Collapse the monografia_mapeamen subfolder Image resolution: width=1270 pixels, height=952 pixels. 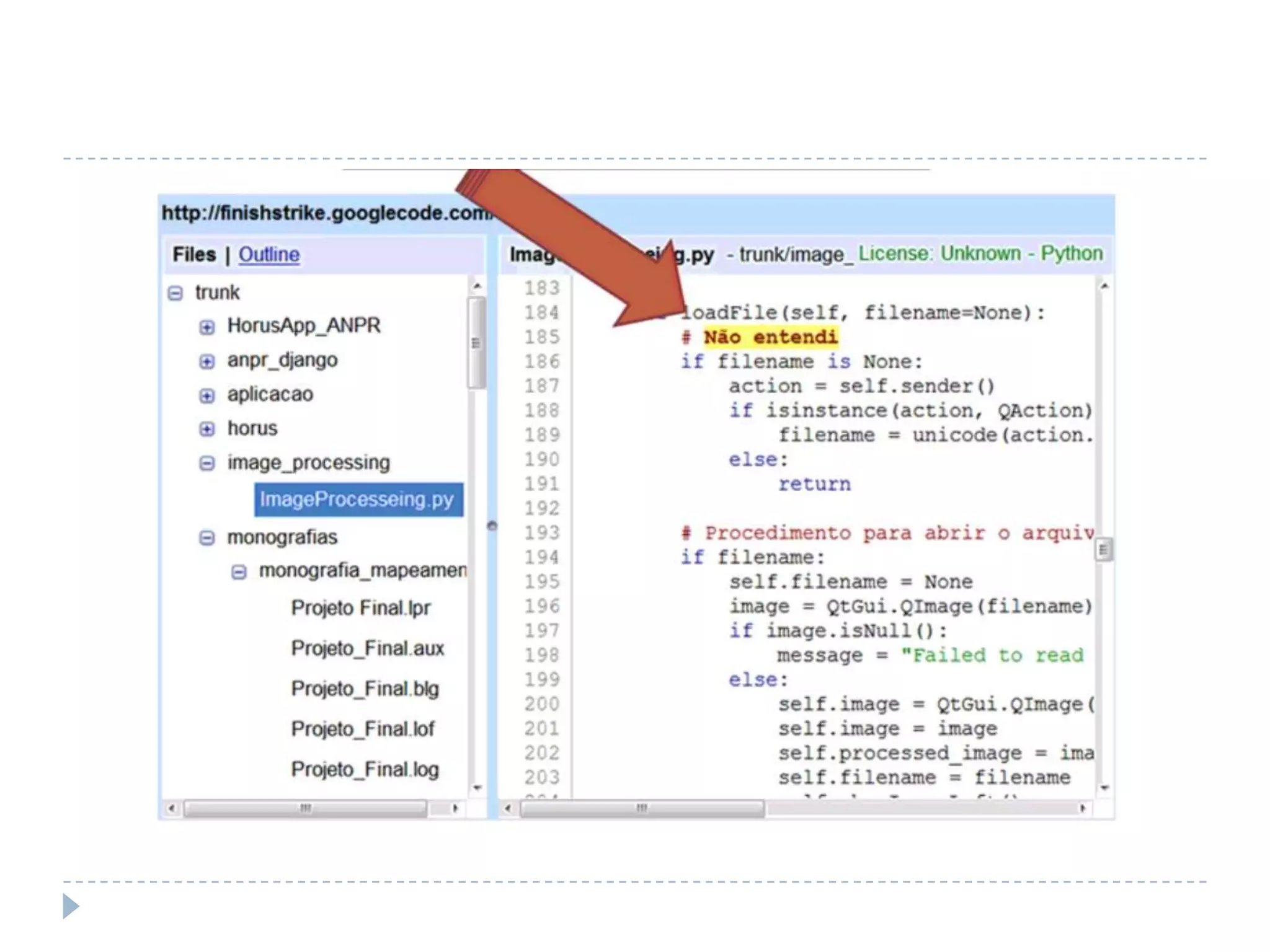pos(239,572)
